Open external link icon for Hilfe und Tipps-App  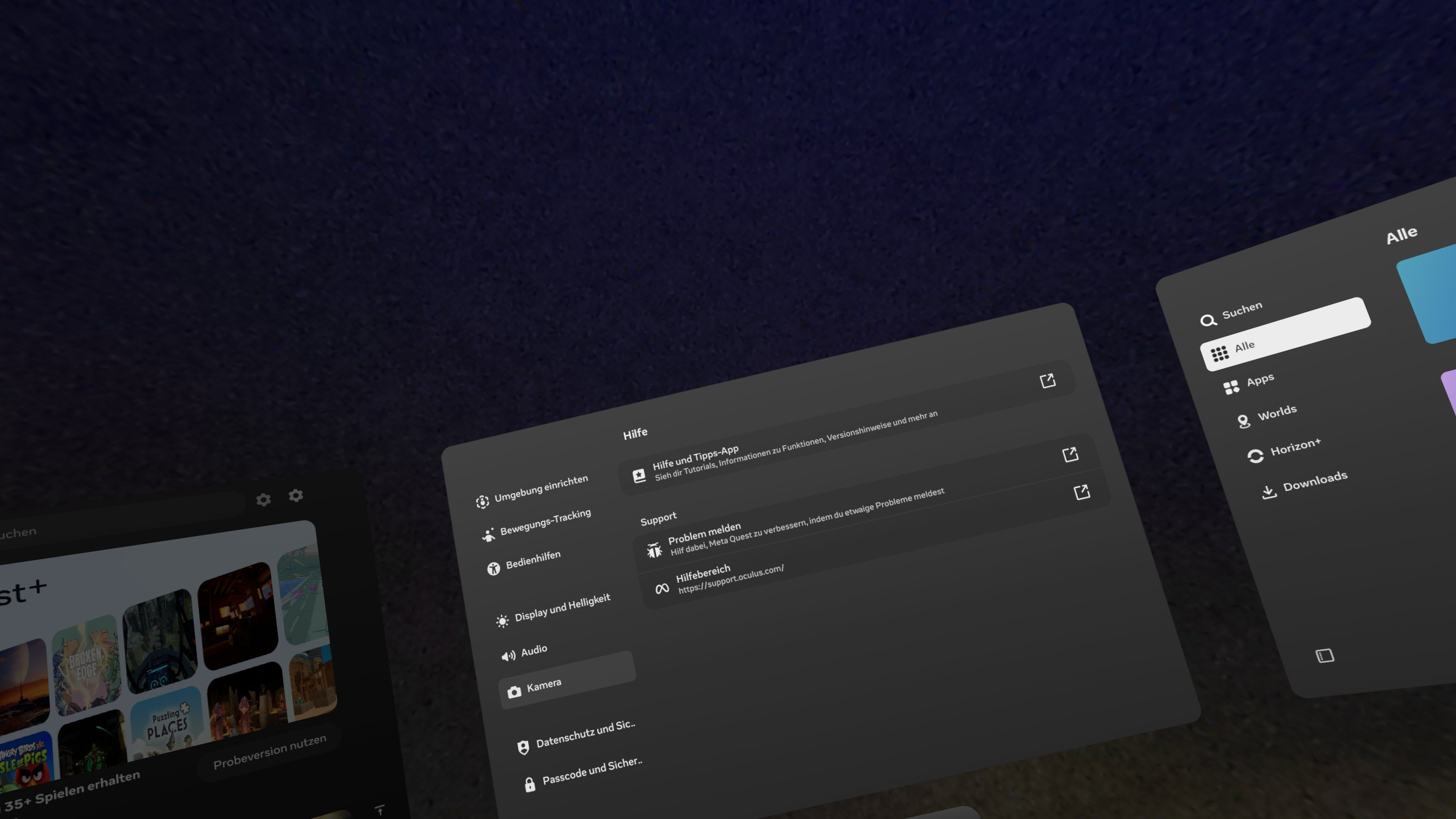tap(1047, 381)
